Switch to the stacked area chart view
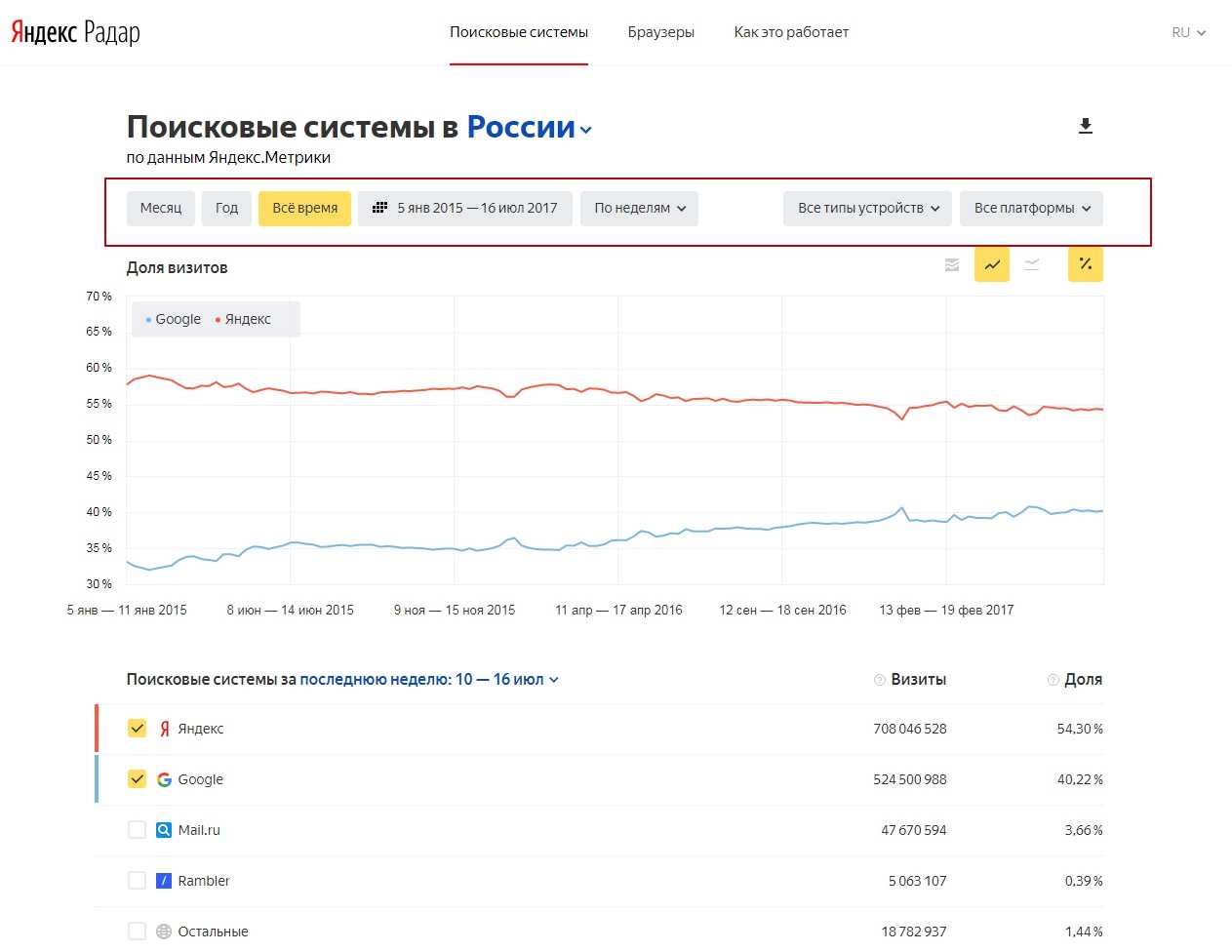Screen dimensions: 1232x952 click(952, 264)
